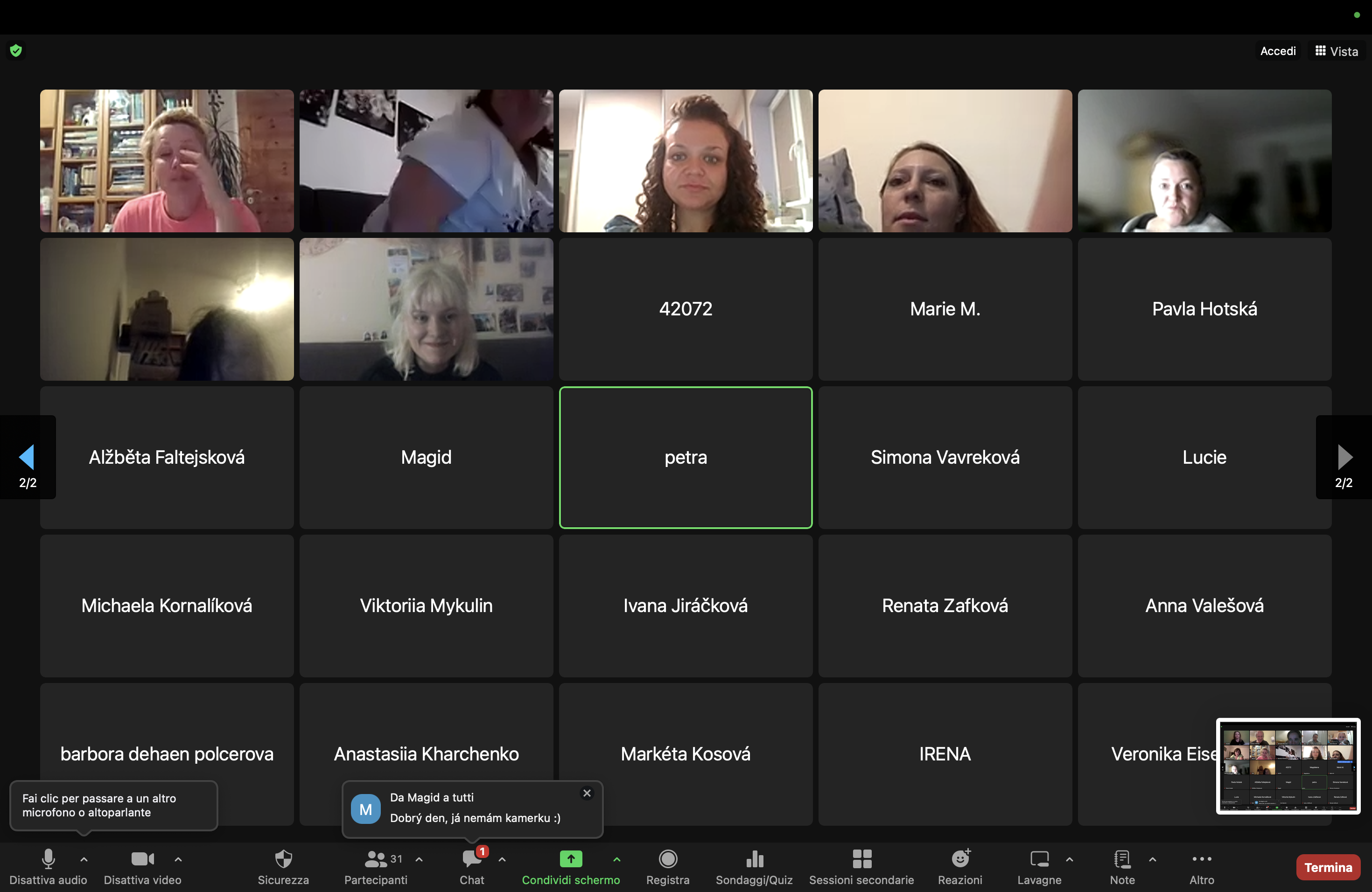The width and height of the screenshot is (1372, 892).
Task: Select the Alžběta Faltejsková tile
Action: 167,458
